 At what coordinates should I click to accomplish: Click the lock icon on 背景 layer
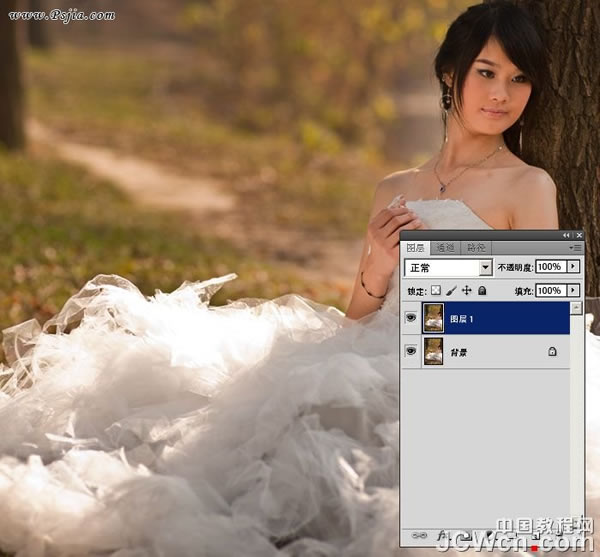[552, 351]
